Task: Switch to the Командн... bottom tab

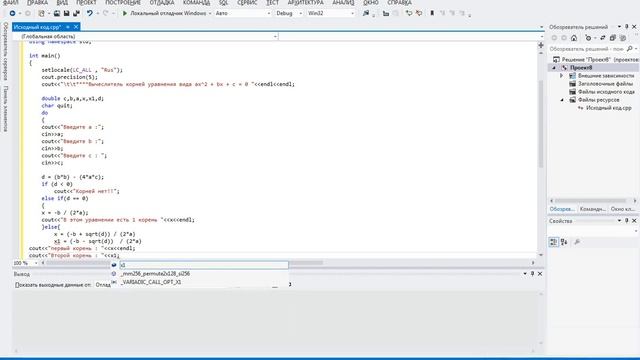Action: (593, 209)
